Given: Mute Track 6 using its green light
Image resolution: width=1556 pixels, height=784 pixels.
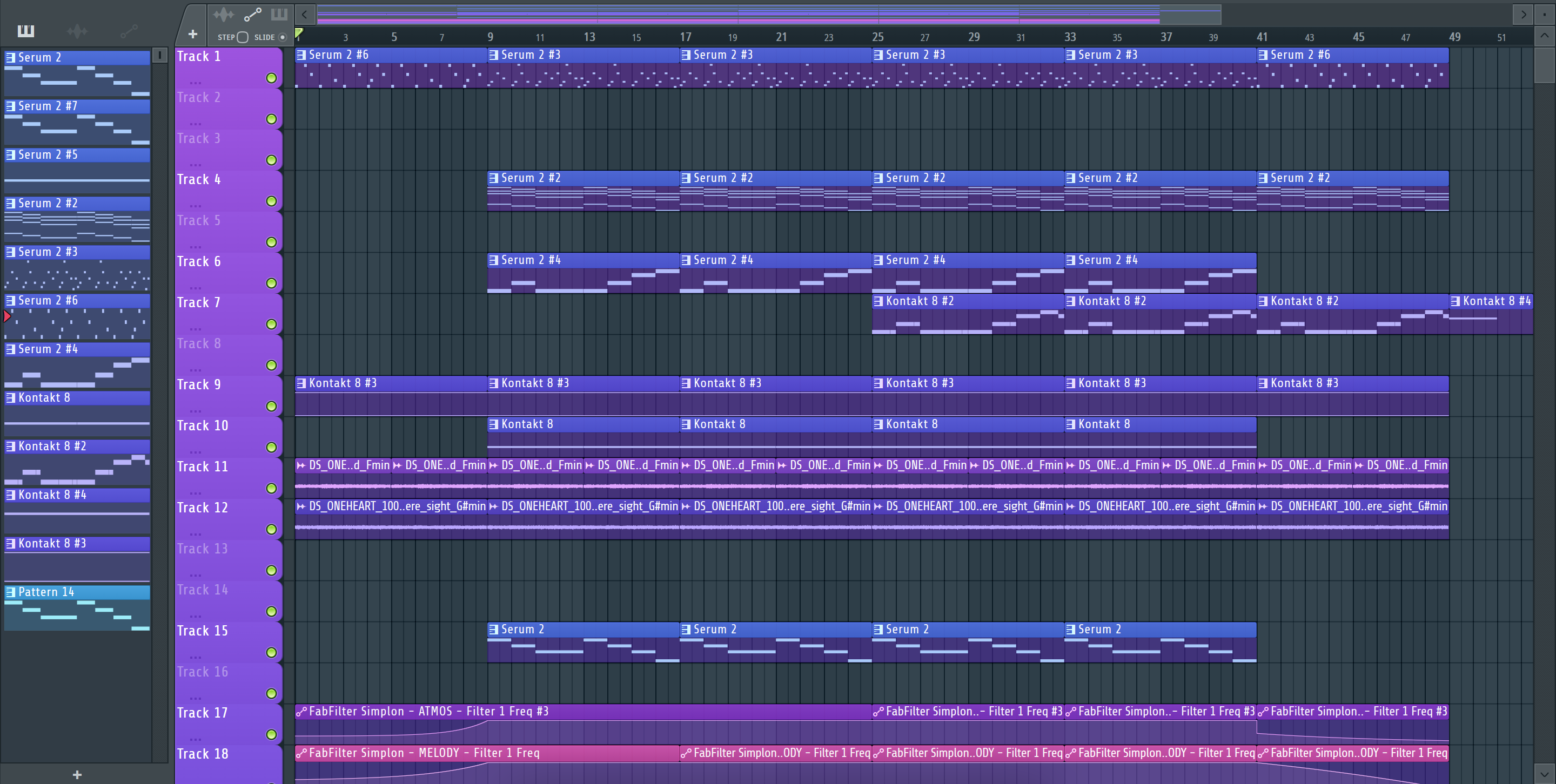Looking at the screenshot, I should coord(271,283).
